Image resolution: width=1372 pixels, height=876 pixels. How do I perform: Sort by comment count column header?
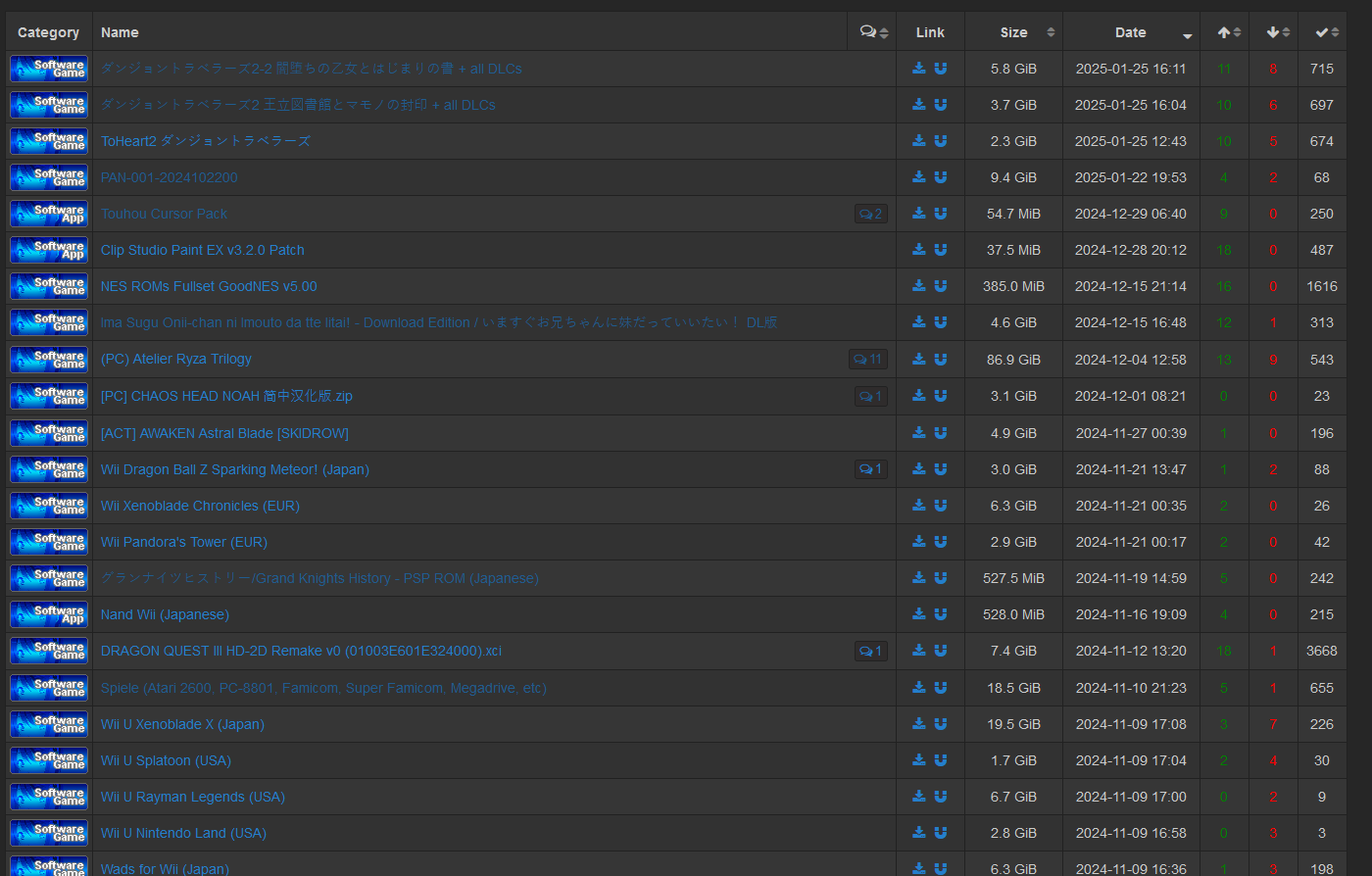(872, 32)
